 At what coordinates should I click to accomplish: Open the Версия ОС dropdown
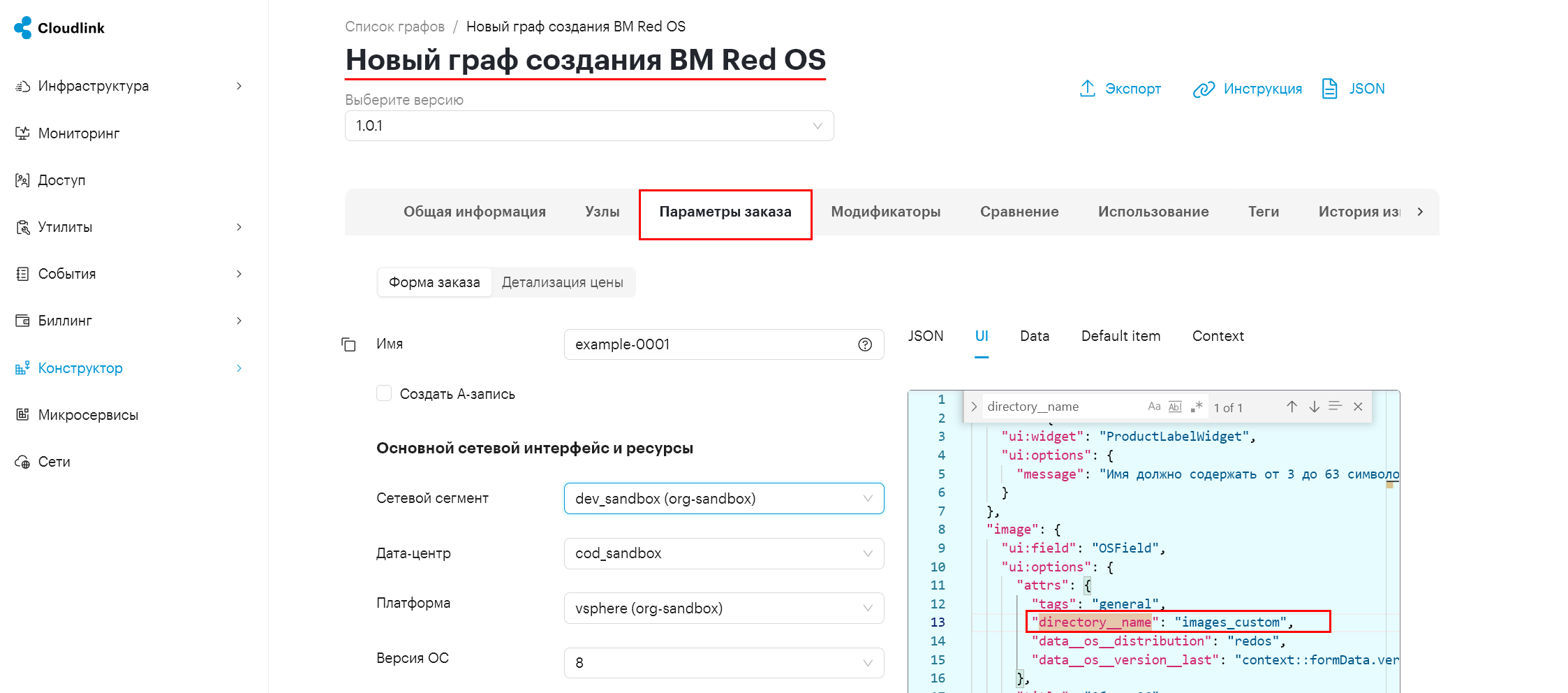coord(724,663)
